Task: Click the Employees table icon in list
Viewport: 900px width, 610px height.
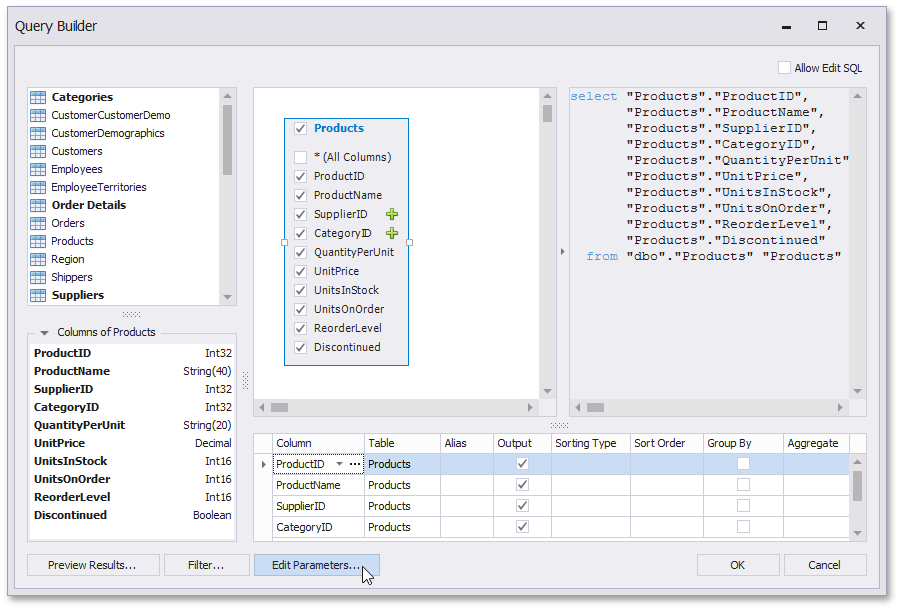Action: 38,169
